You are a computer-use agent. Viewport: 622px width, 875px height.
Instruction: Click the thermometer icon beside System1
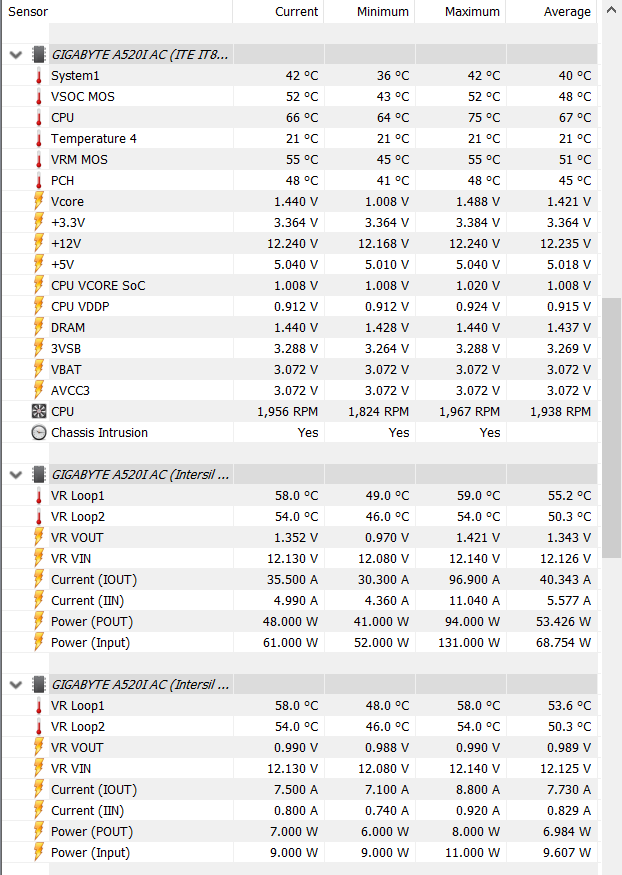(39, 76)
